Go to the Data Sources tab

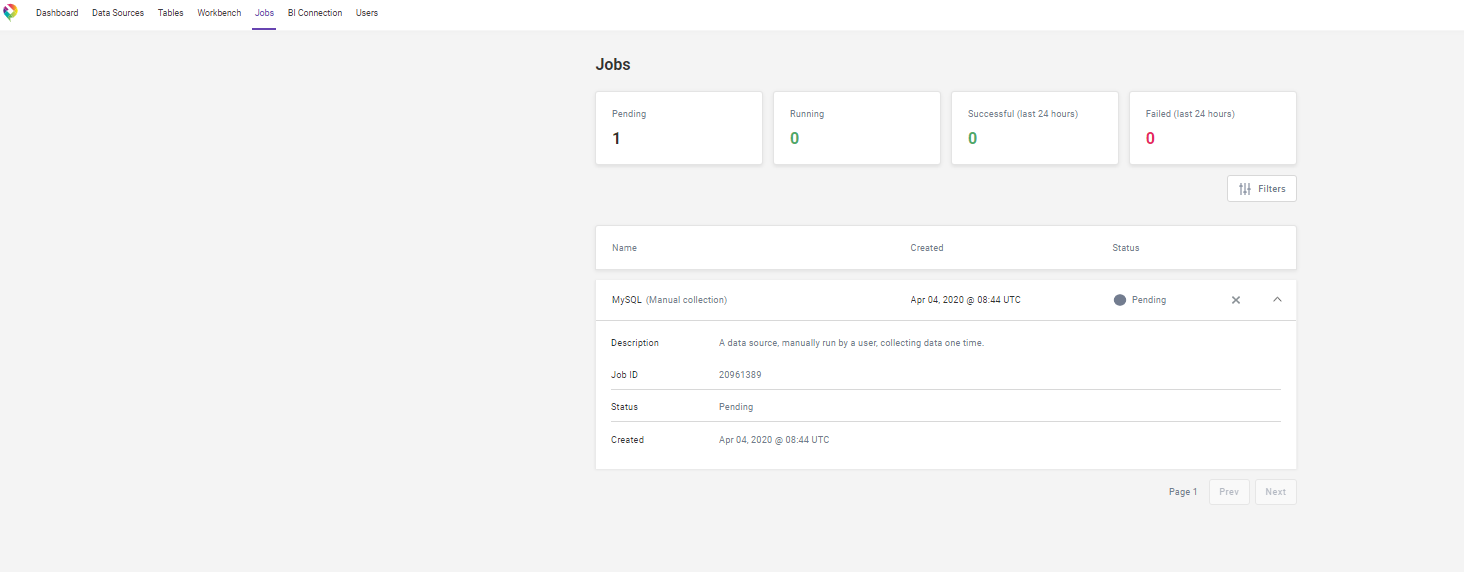(118, 13)
